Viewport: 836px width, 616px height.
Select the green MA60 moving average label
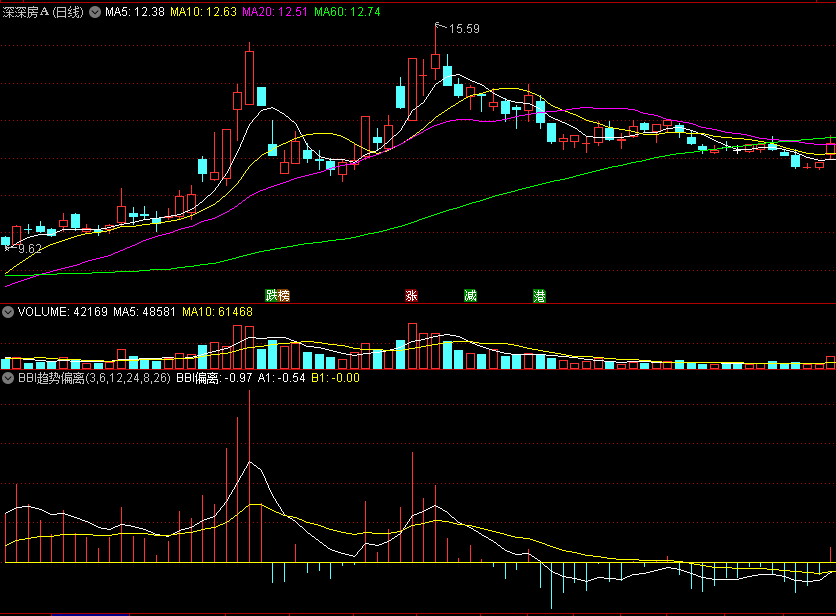tap(349, 12)
